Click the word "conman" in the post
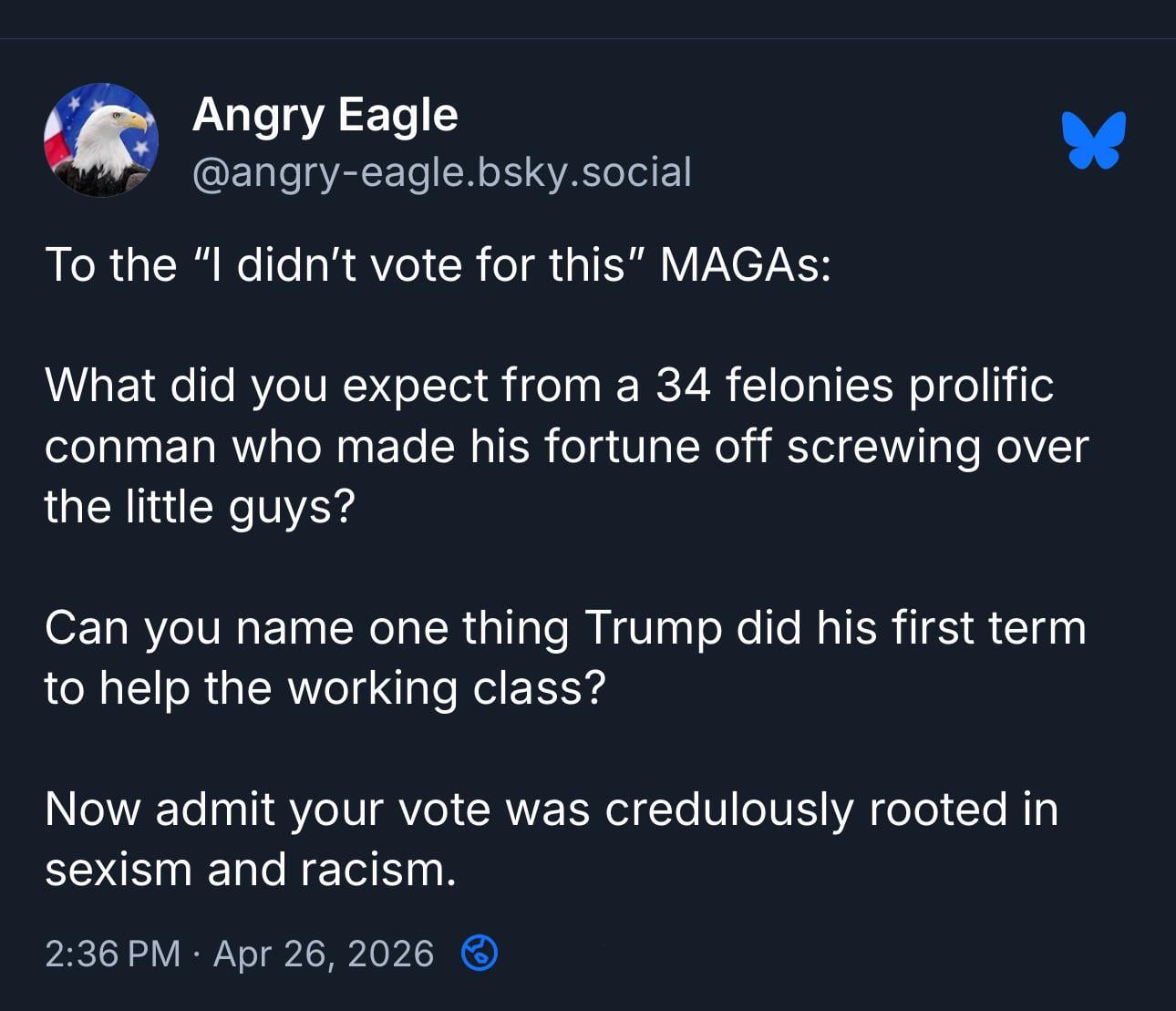This screenshot has width=1176, height=1011. click(129, 447)
